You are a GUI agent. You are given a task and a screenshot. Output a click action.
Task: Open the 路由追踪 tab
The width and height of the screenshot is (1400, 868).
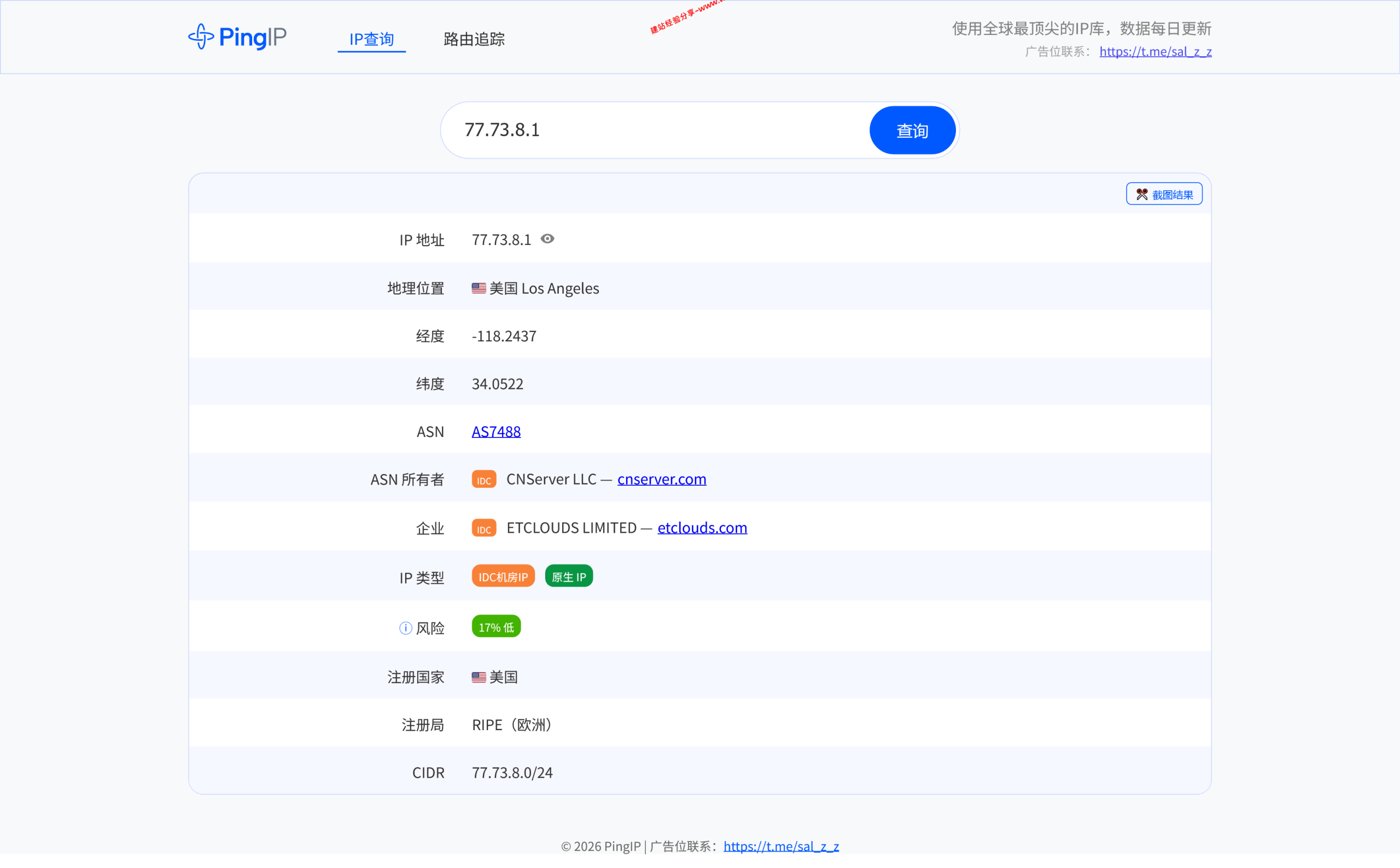point(474,39)
